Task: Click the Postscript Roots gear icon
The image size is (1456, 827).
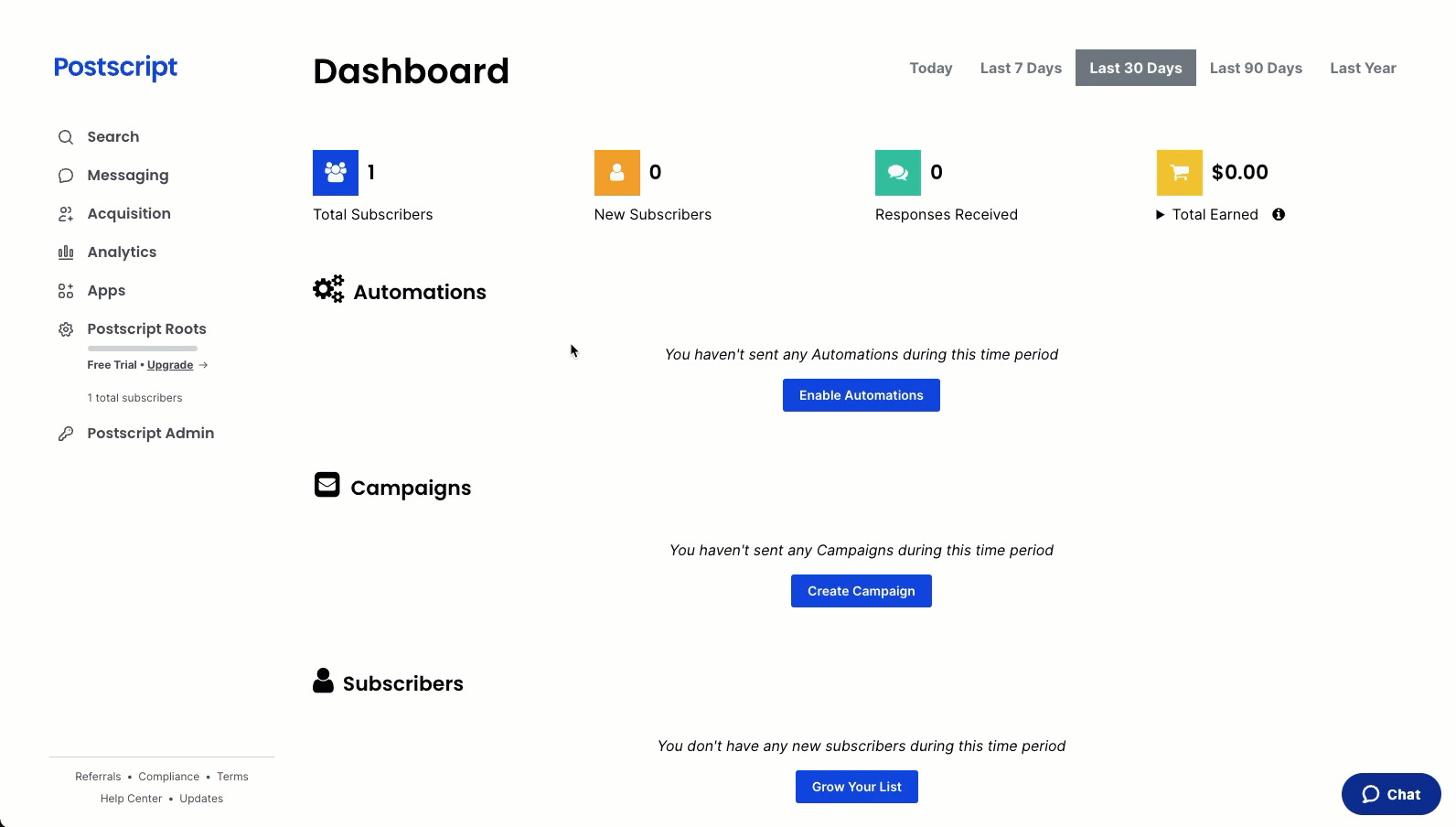Action: pos(66,329)
